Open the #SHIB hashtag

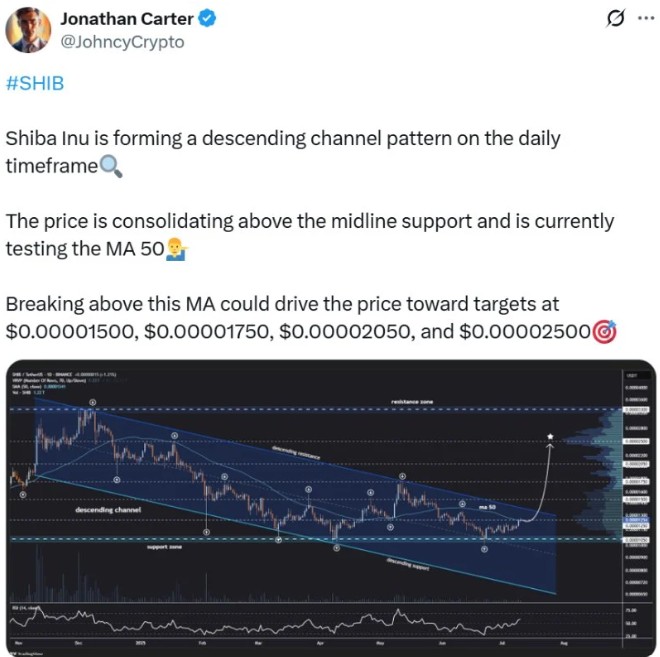(35, 83)
